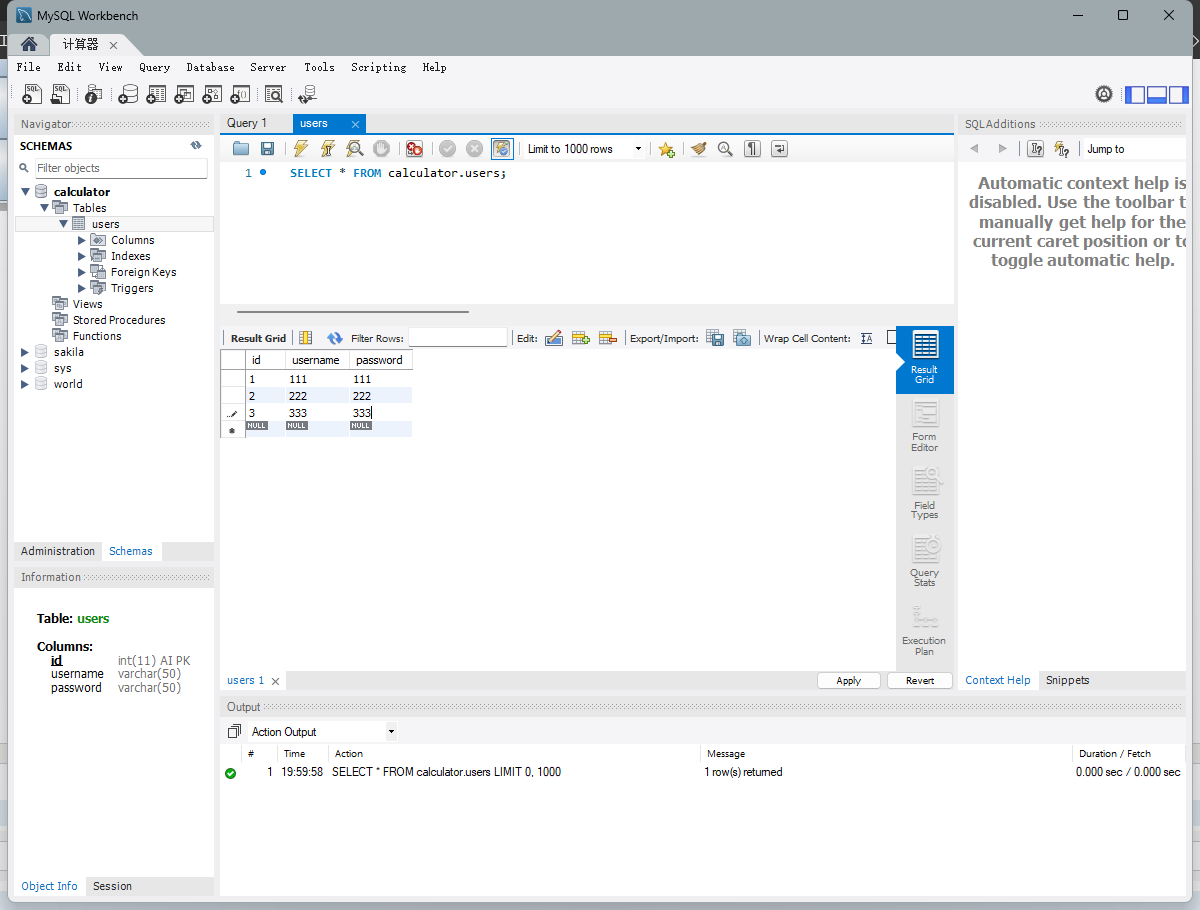
Task: Click the create new schema icon
Action: pyautogui.click(x=128, y=94)
